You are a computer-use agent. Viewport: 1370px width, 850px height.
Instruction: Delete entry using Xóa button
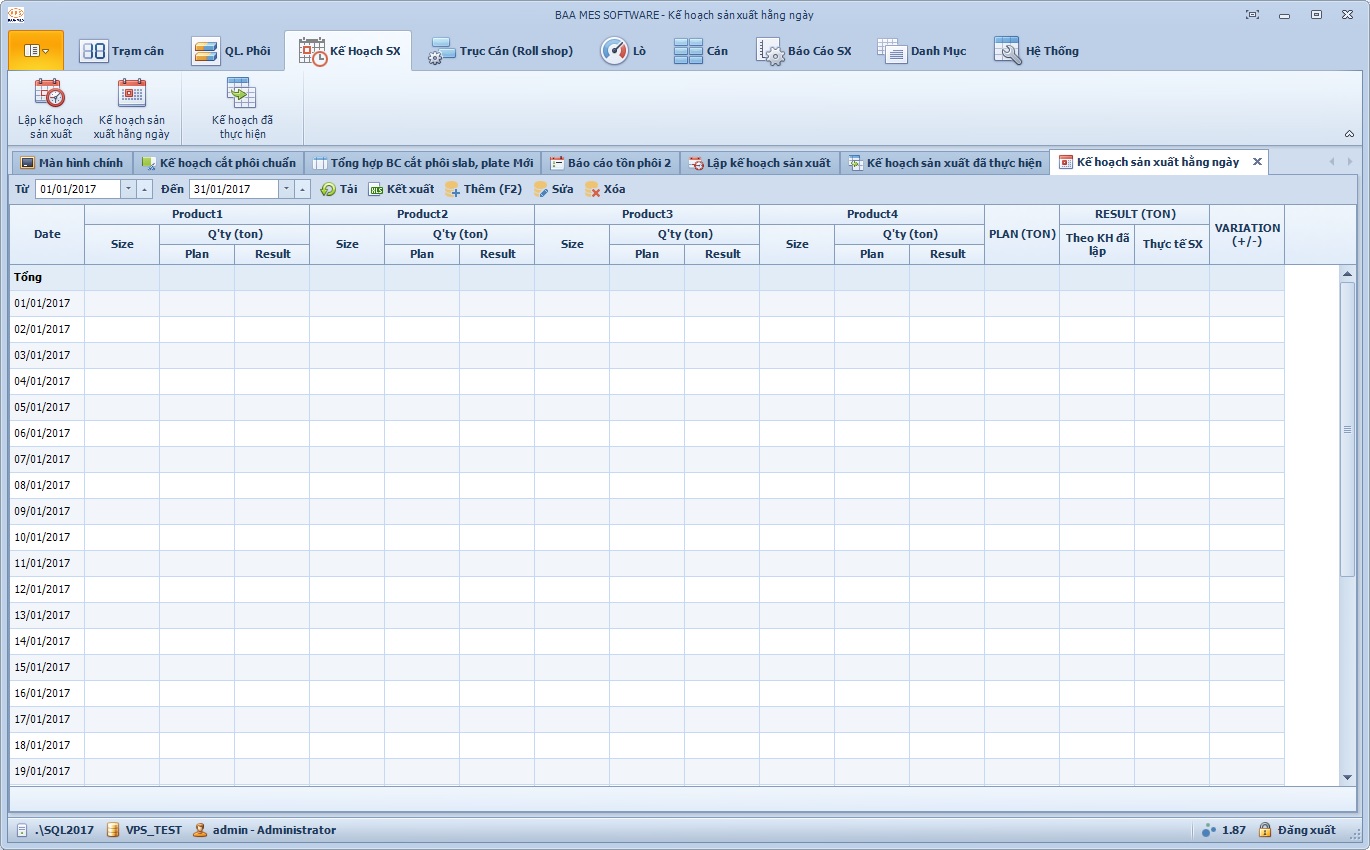click(605, 189)
